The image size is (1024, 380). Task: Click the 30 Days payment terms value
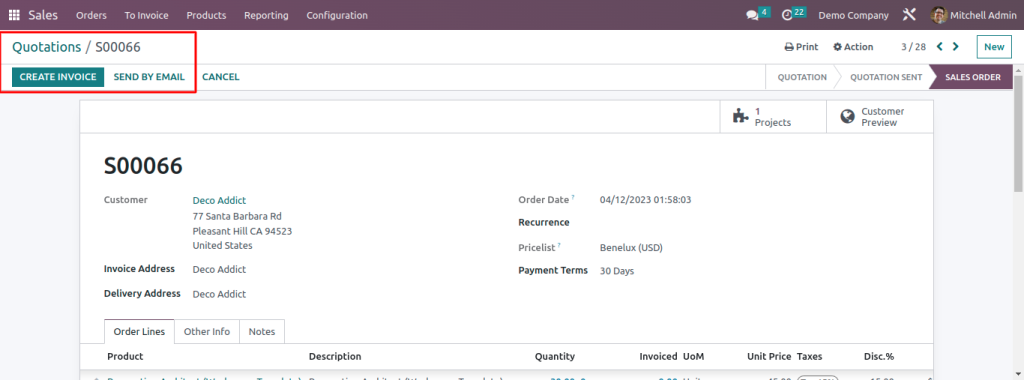(617, 271)
